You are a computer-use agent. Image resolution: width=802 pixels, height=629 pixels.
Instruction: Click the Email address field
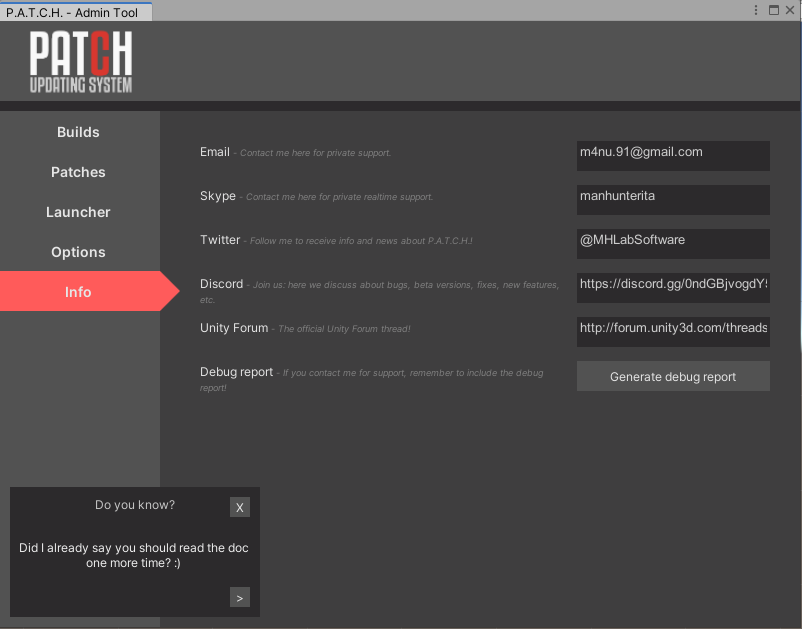click(x=673, y=156)
